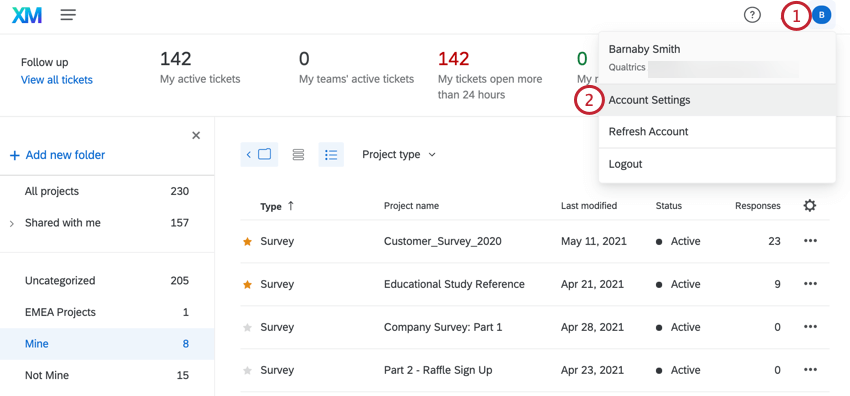Star the Company Survey: Part 1 project
850x396 pixels.
click(247, 327)
